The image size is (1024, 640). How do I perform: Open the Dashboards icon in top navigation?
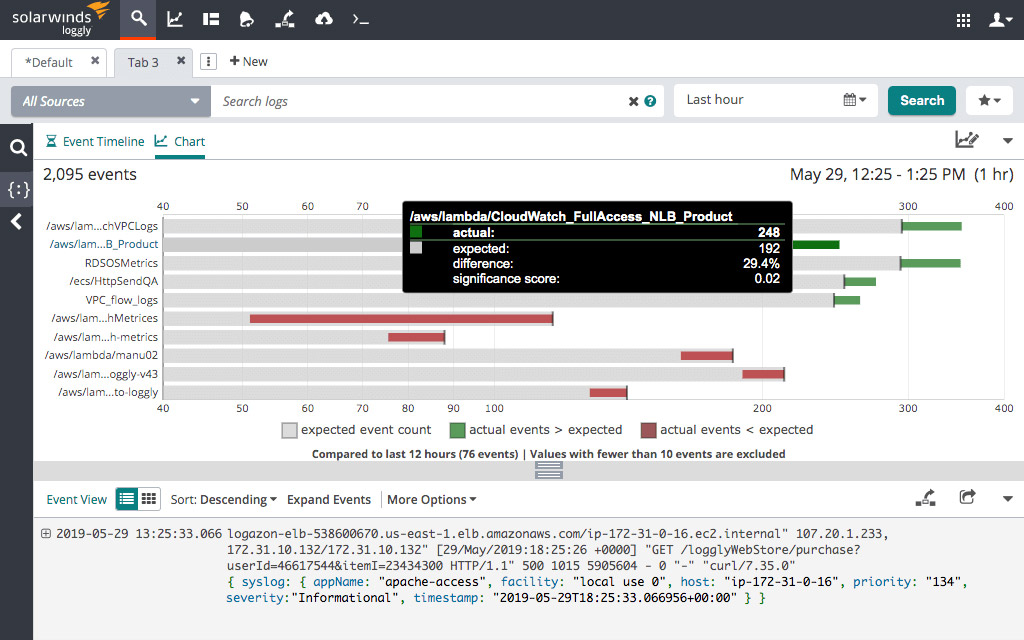click(210, 19)
